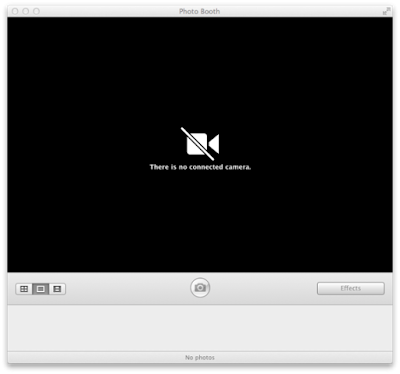Select the single still photo mode
The width and height of the screenshot is (400, 374).
(41, 289)
